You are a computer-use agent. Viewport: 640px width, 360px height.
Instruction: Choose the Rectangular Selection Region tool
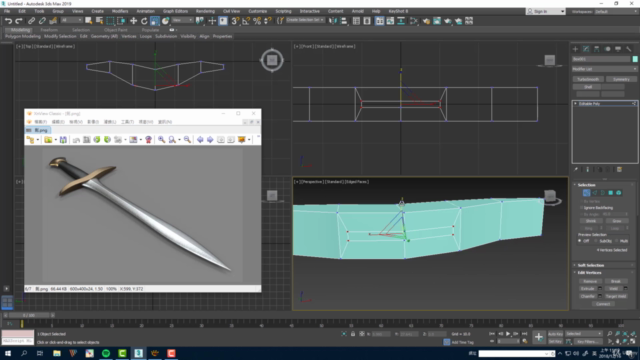110,21
